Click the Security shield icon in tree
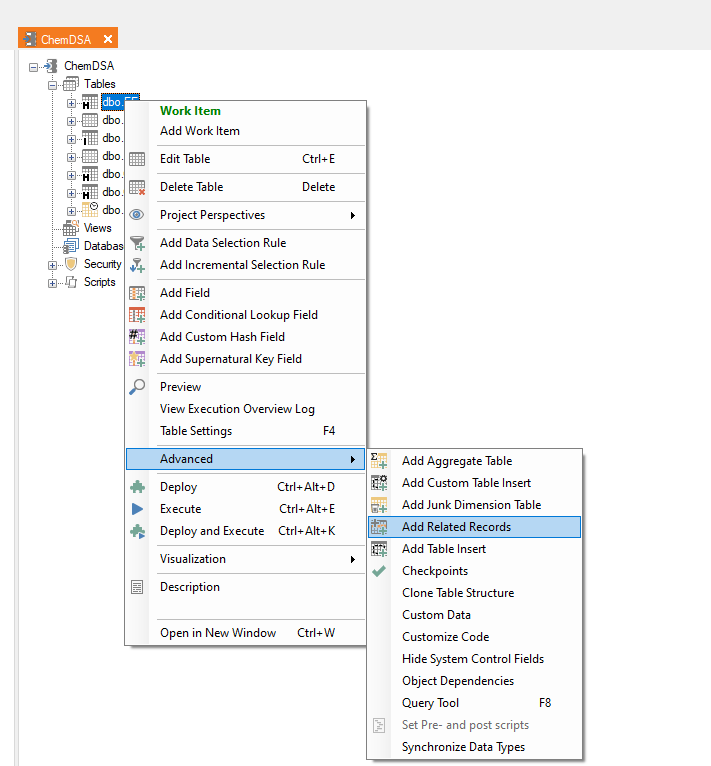This screenshot has width=711, height=766. (71, 264)
